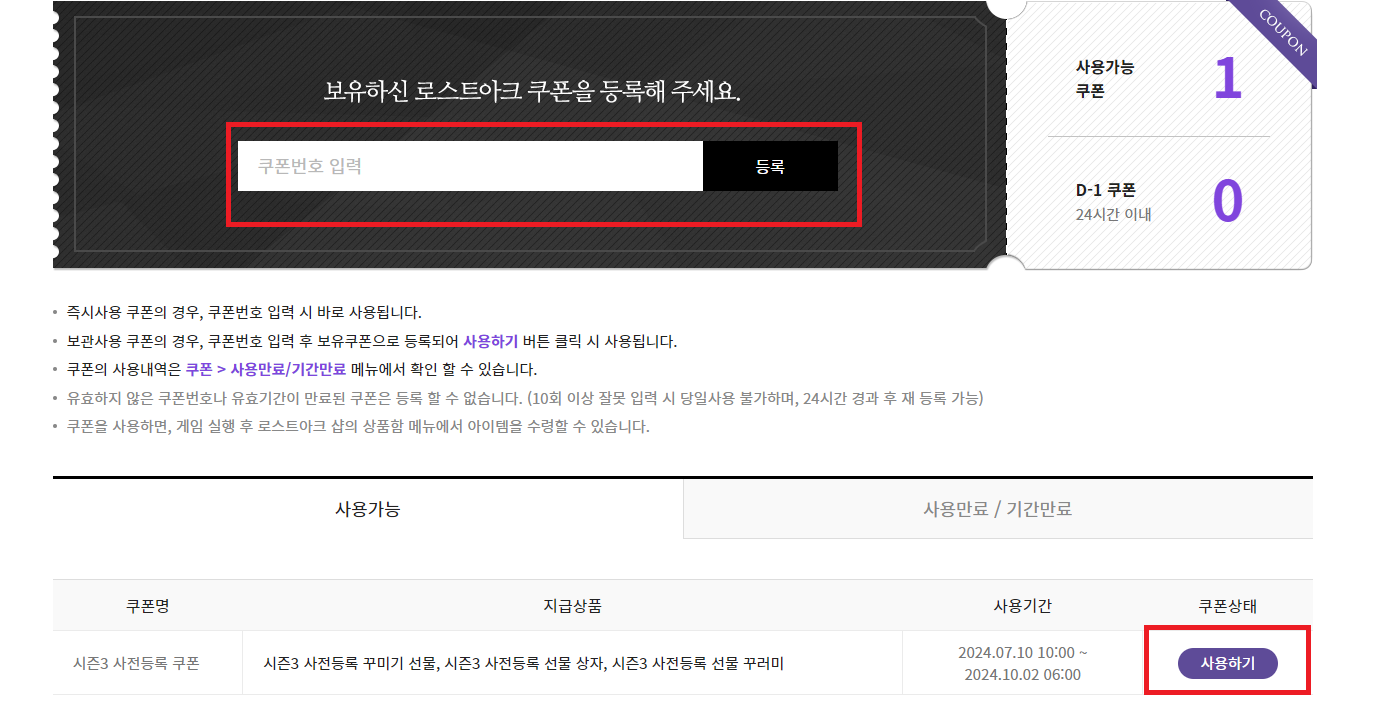Image resolution: width=1397 pixels, height=718 pixels.
Task: Open the 사용만료 / 기간만료 tab
Action: (997, 509)
